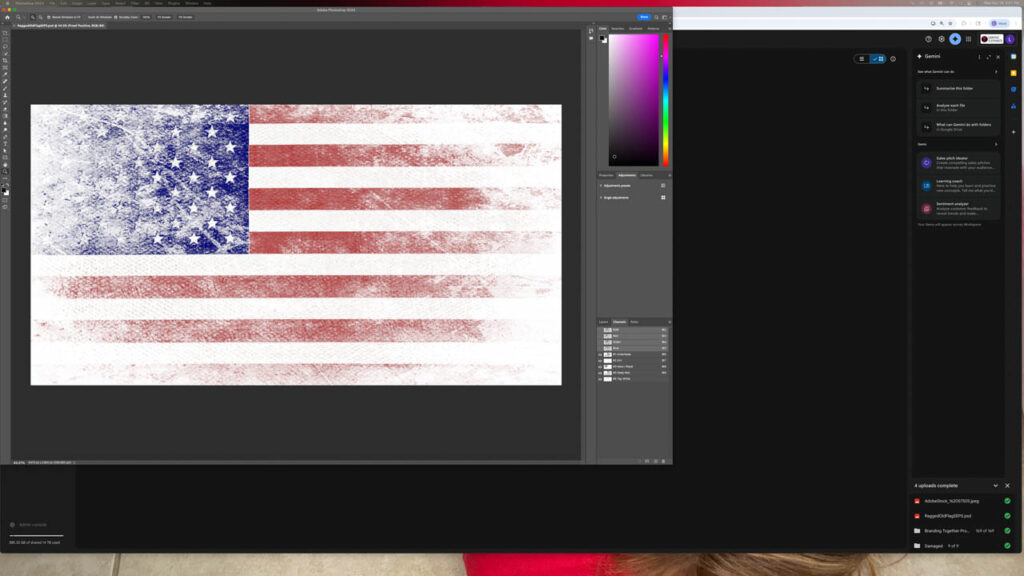Toggle visibility of the #4 alpha channel
The height and width of the screenshot is (576, 1024).
600,372
